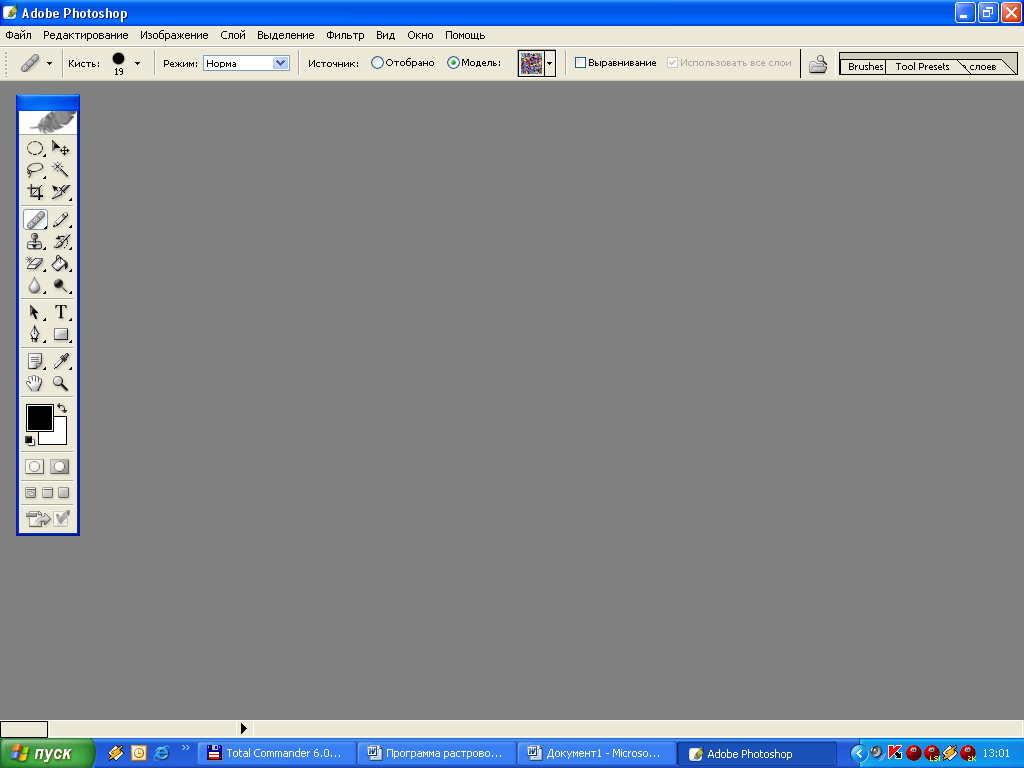Switch to Full Screen with menu bar mode
The width and height of the screenshot is (1024, 768).
[47, 492]
